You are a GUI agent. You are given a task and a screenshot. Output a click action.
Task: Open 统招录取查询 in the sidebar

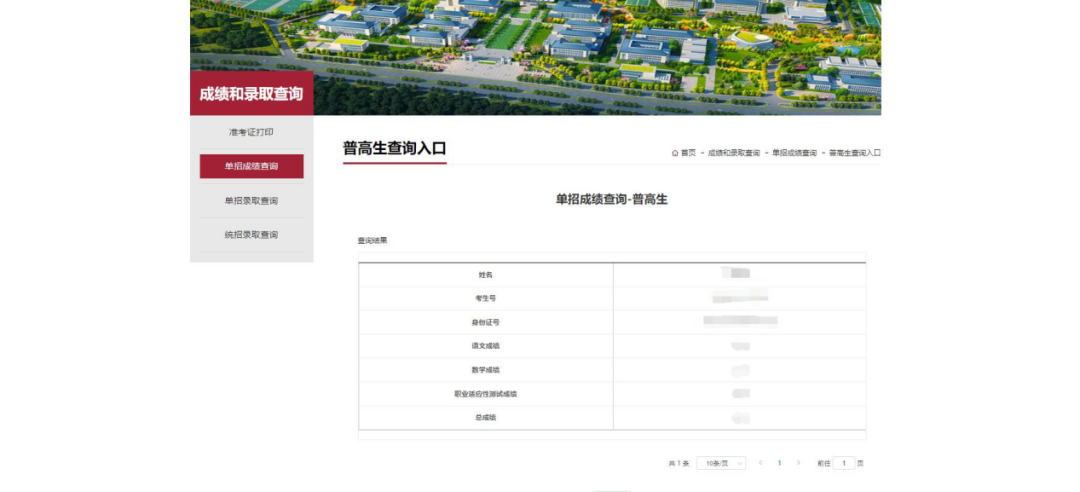[x=251, y=235]
